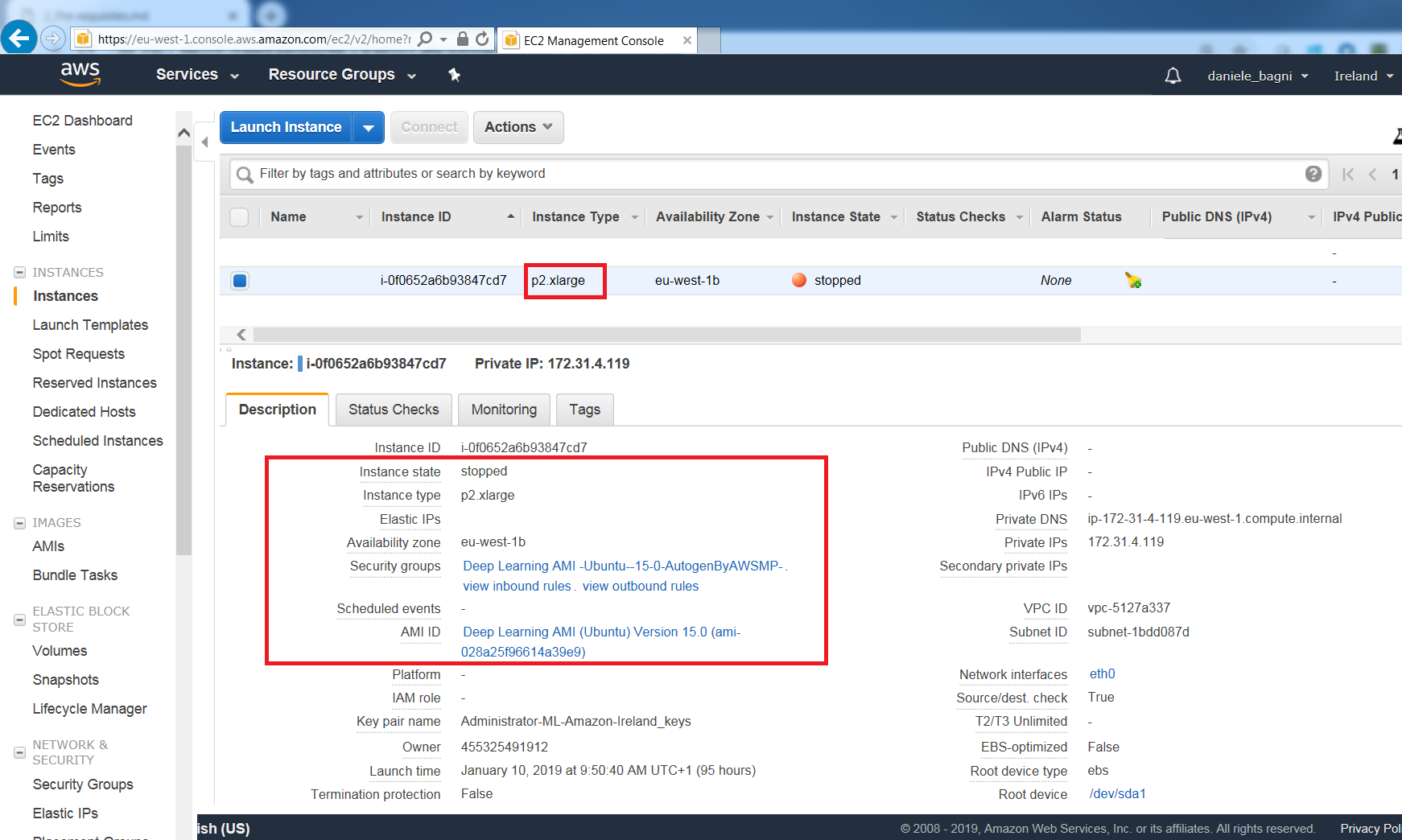Click the horizontal scrollbar of instance table

tap(666, 335)
